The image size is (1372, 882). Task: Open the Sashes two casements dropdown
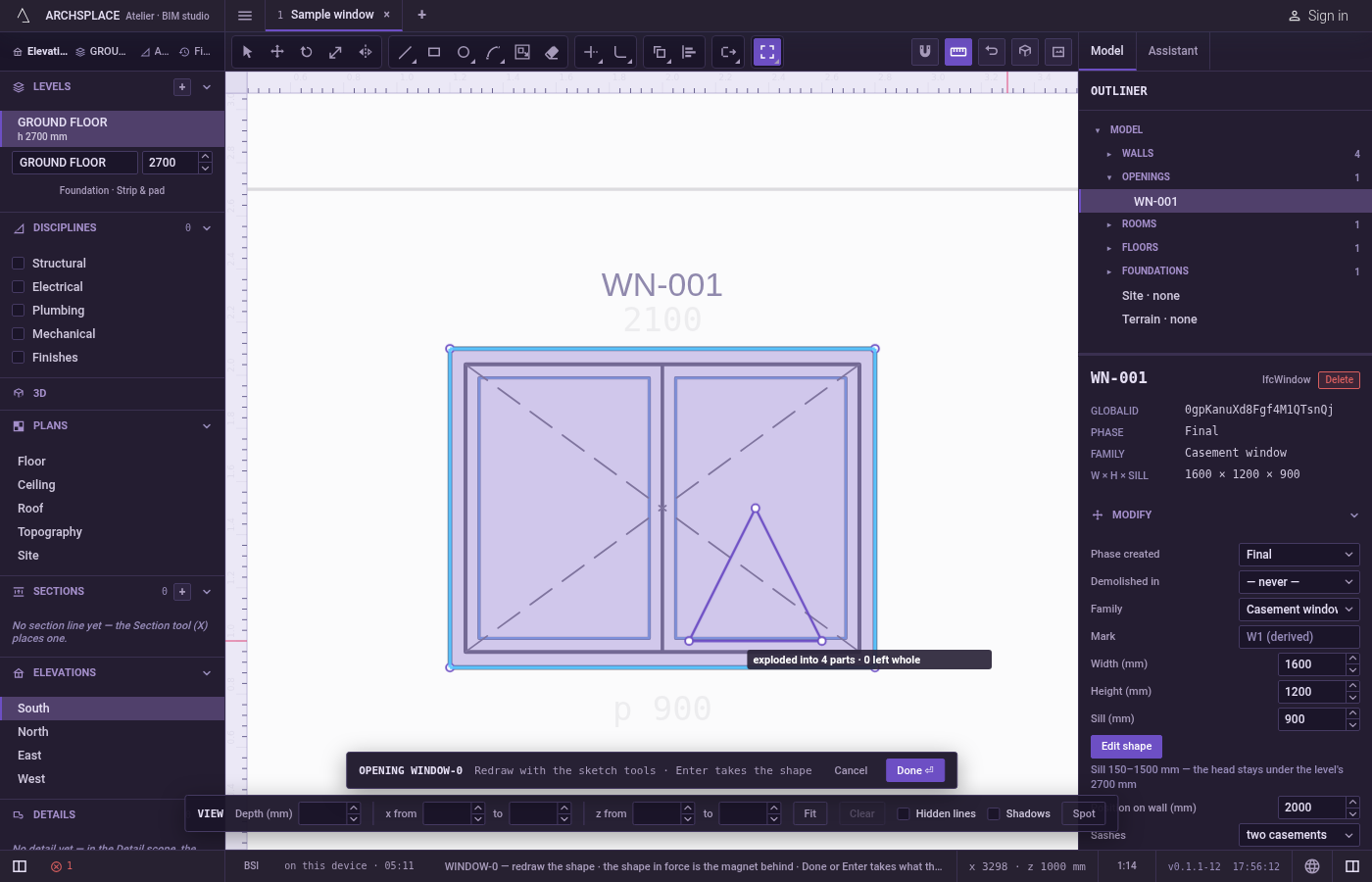(1299, 835)
